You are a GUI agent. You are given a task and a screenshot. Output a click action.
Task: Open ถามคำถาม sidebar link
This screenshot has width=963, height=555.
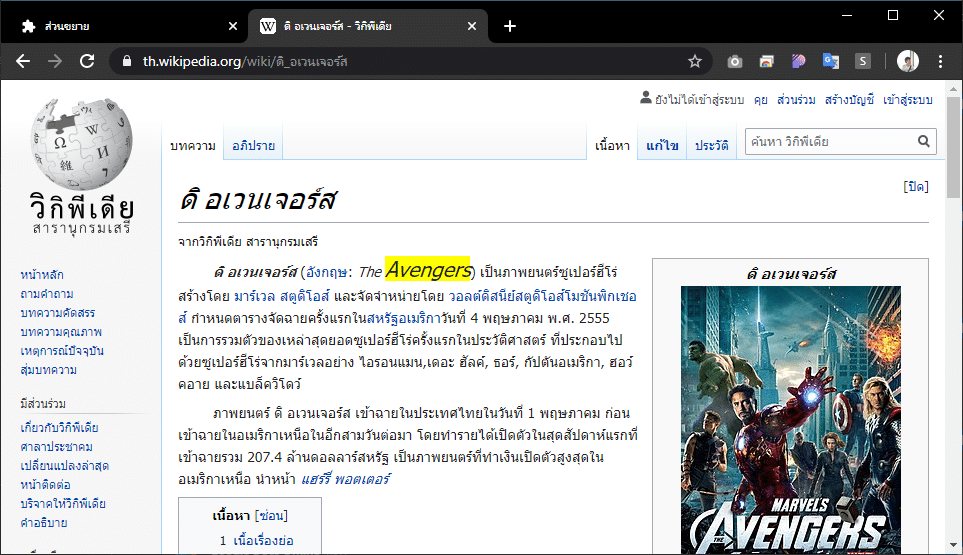(47, 294)
